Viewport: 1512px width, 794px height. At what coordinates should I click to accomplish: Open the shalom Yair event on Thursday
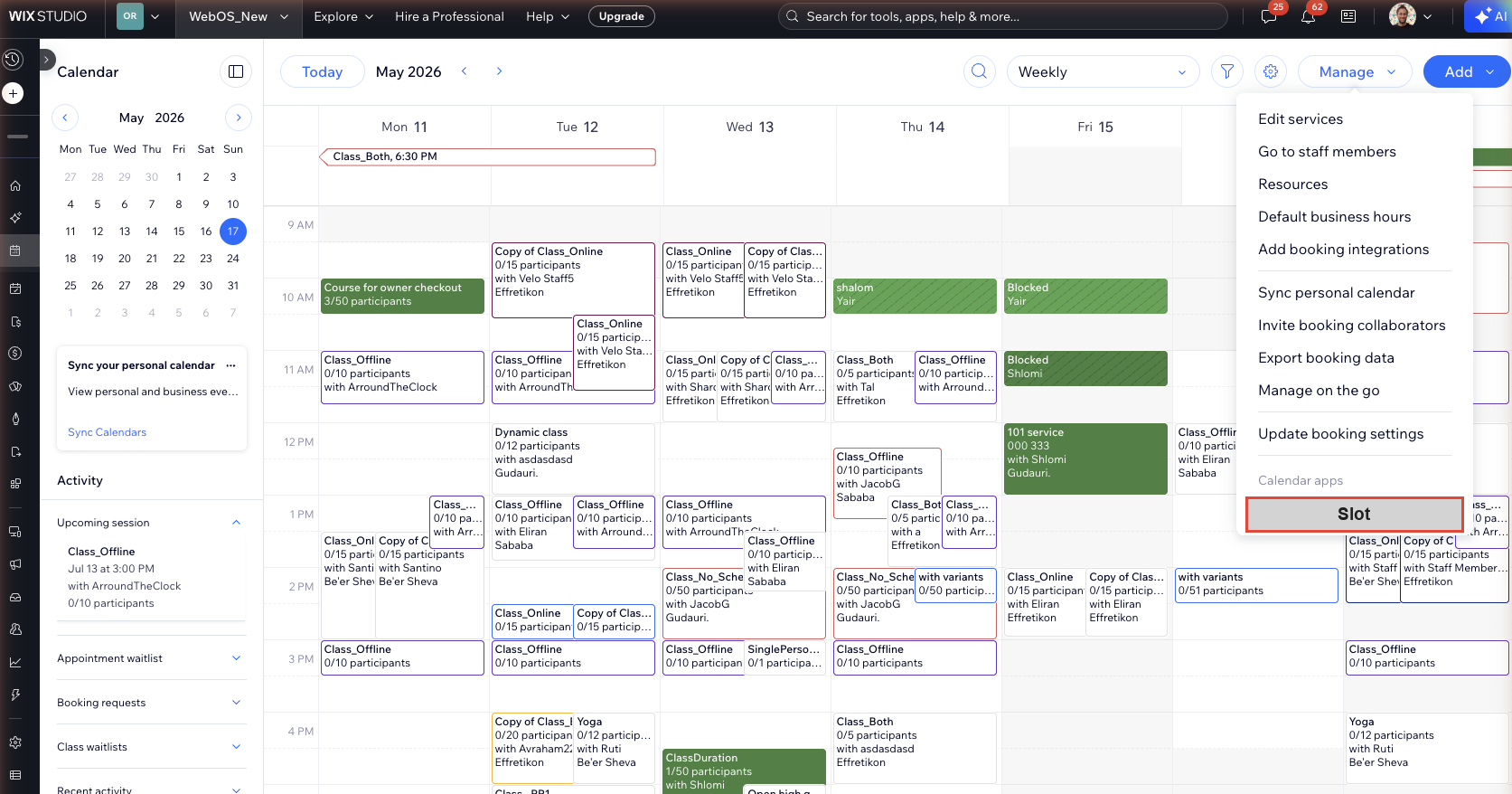click(x=915, y=296)
